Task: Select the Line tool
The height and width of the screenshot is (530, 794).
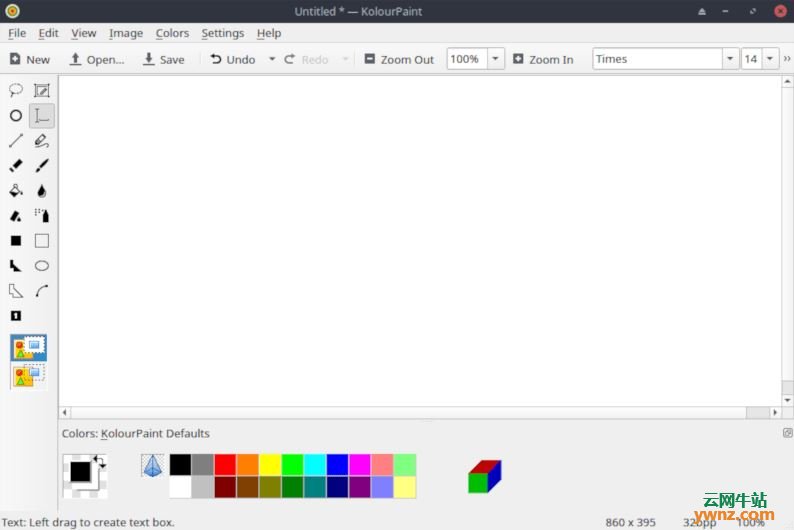Action: [16, 140]
